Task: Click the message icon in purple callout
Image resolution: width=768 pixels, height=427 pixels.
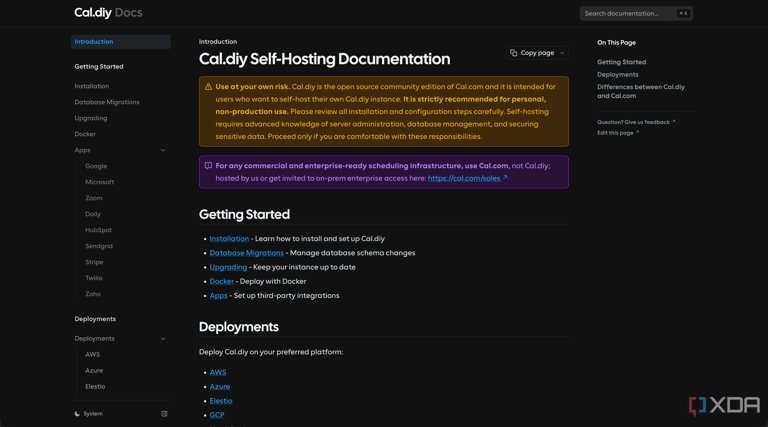Action: click(x=208, y=166)
